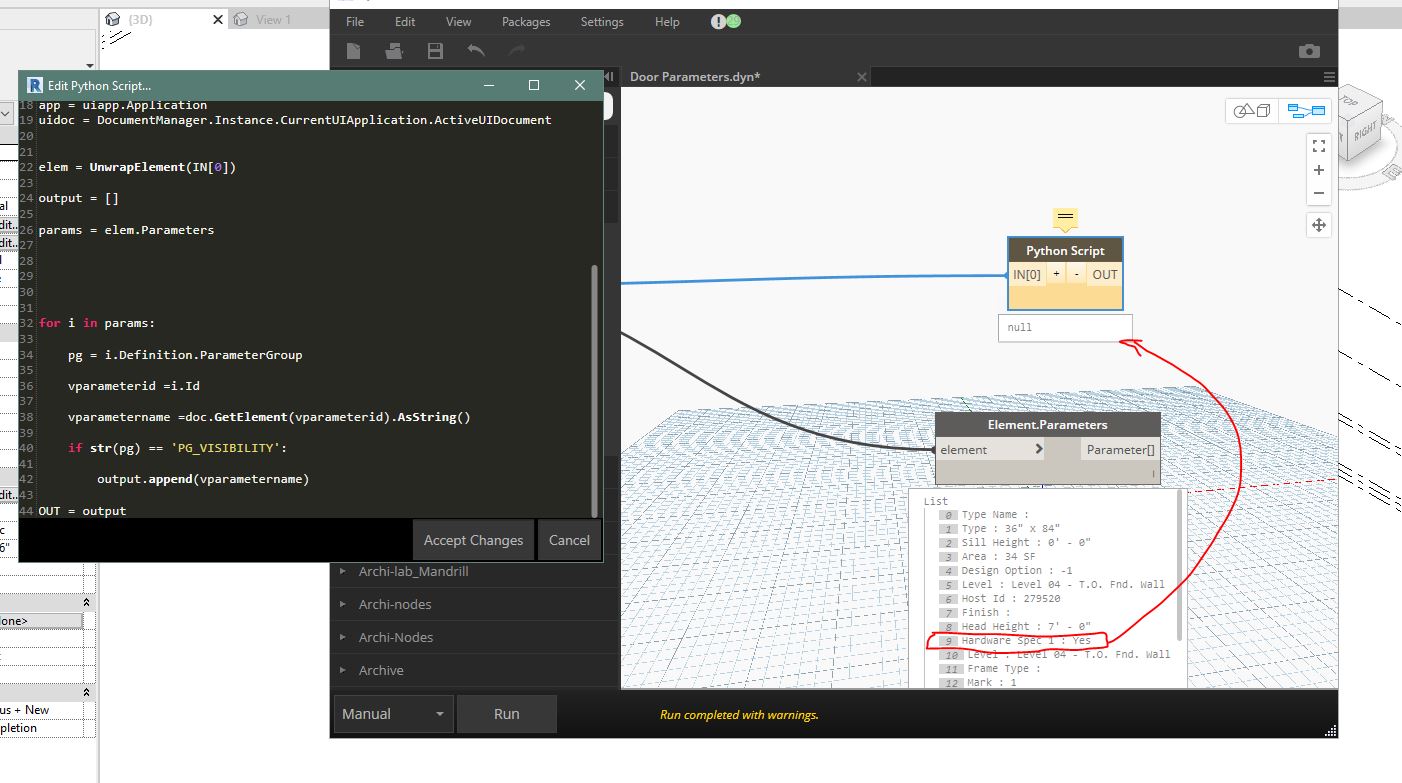Screen dimensions: 1402x783
Task: Activate pan mode in Dynamo workspace
Action: 1319,225
